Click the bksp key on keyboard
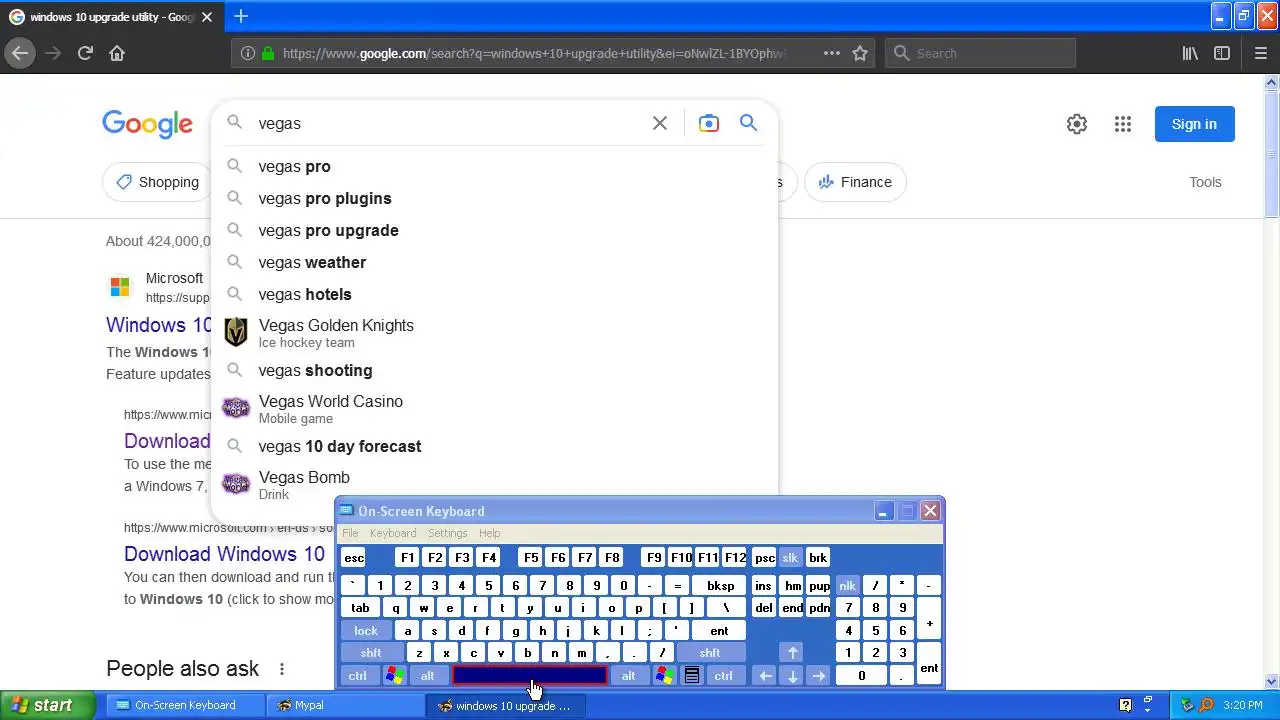The image size is (1280, 720). (720, 586)
